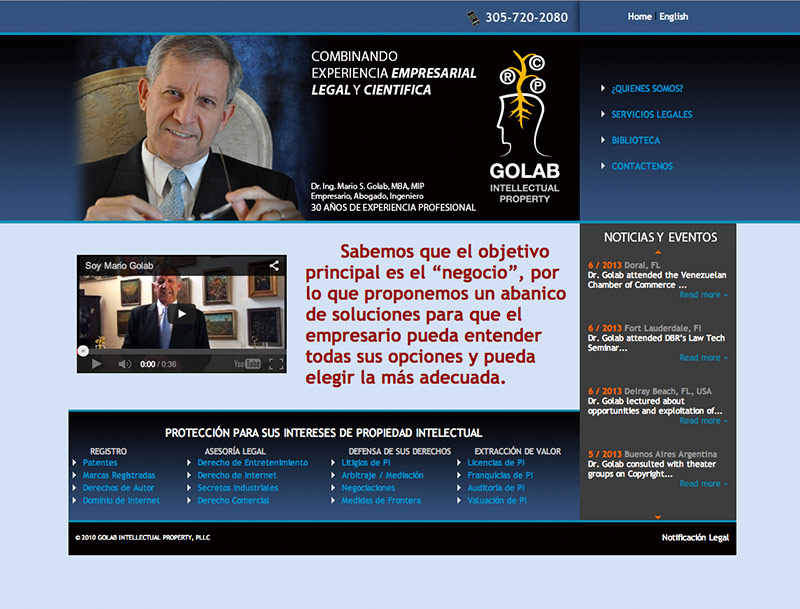The image size is (800, 609).
Task: Mute the video with the speaker icon
Action: 124,364
